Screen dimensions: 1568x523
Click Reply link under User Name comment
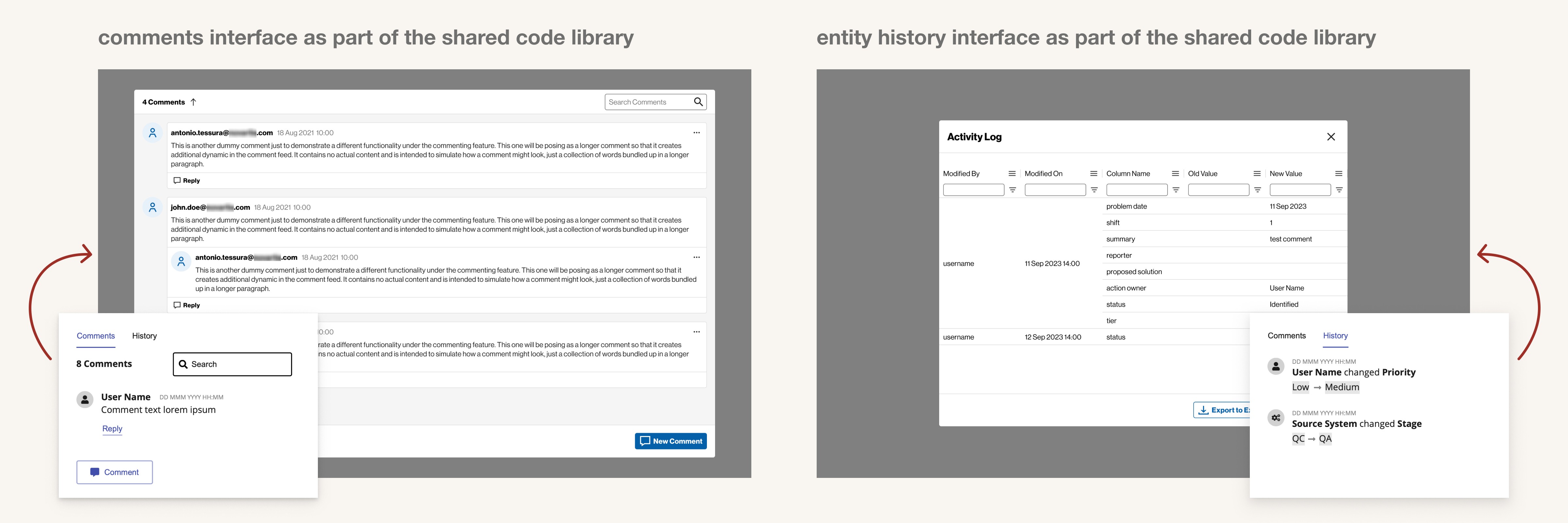[112, 429]
